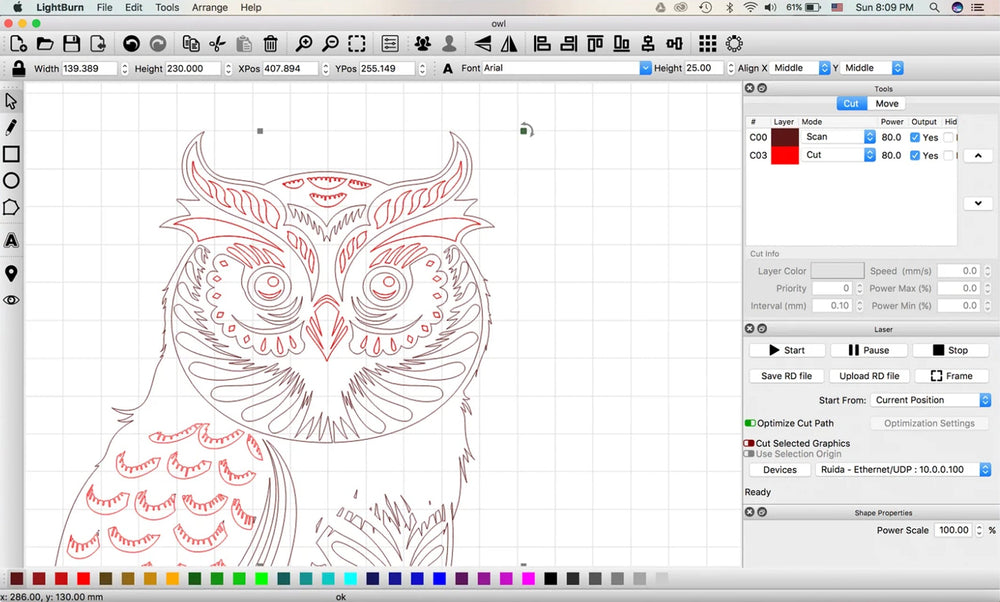
Task: Toggle the Optimize Cut Path switch
Action: 750,423
